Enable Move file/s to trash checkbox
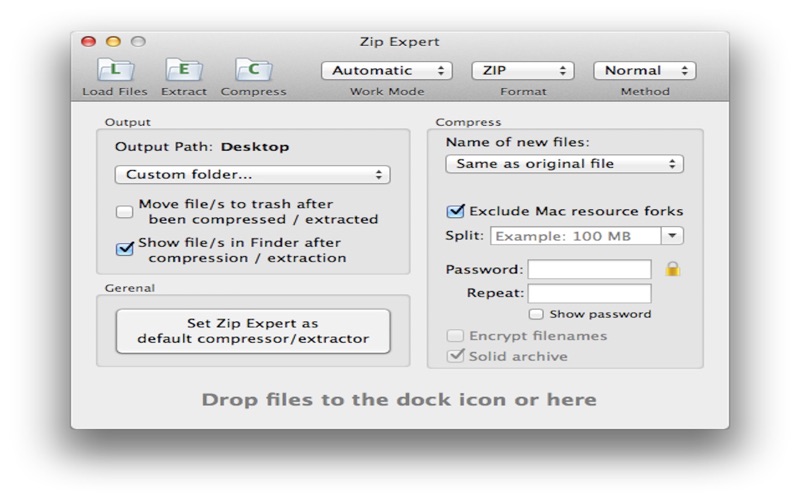 coord(124,211)
